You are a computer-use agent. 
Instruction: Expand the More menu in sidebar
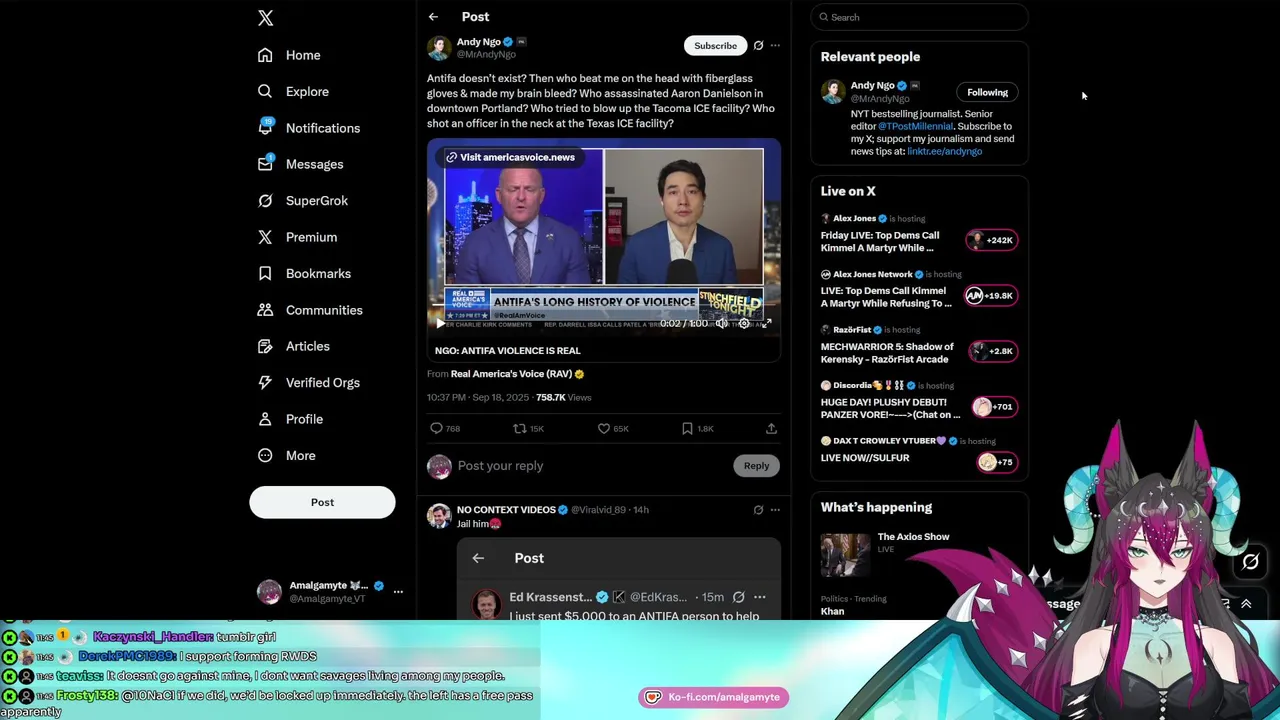(x=286, y=455)
